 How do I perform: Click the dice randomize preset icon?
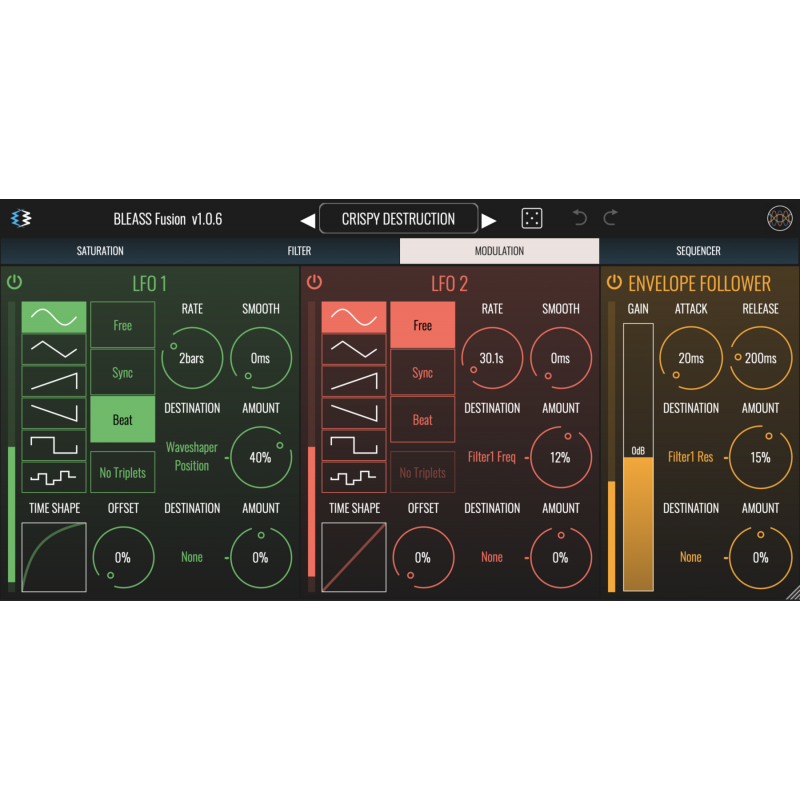[533, 219]
